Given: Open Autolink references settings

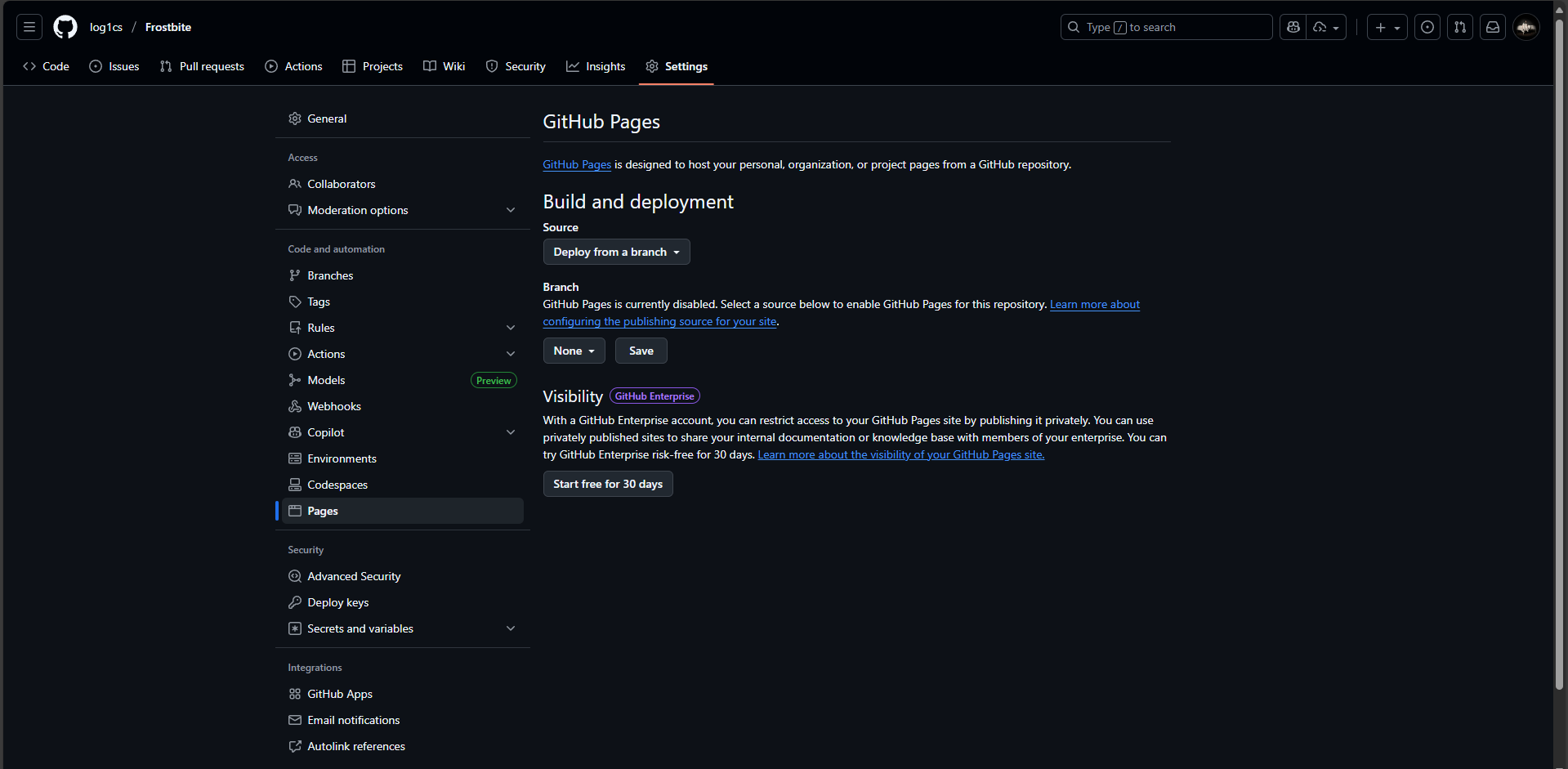Looking at the screenshot, I should [403, 746].
